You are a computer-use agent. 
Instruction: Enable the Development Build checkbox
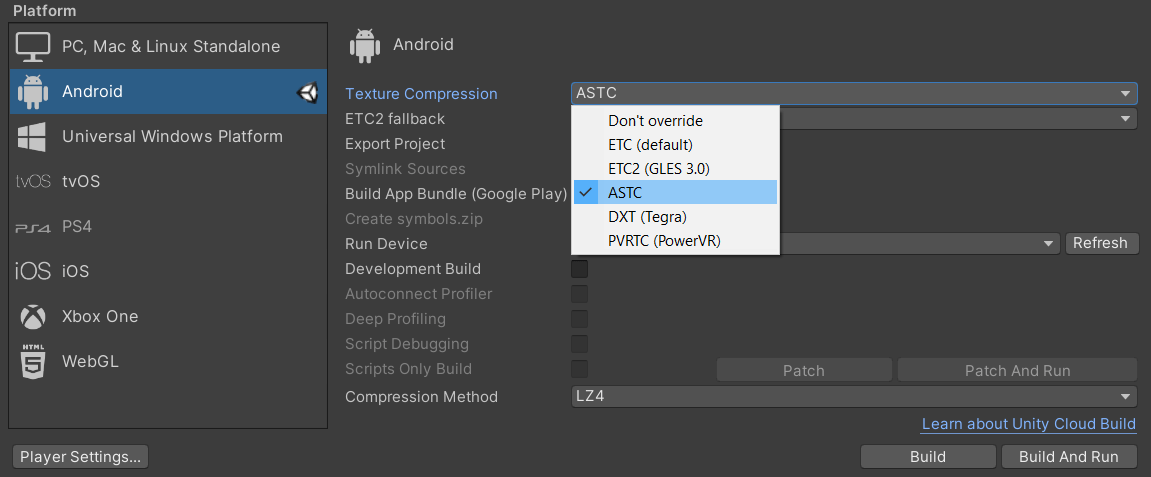[x=580, y=269]
